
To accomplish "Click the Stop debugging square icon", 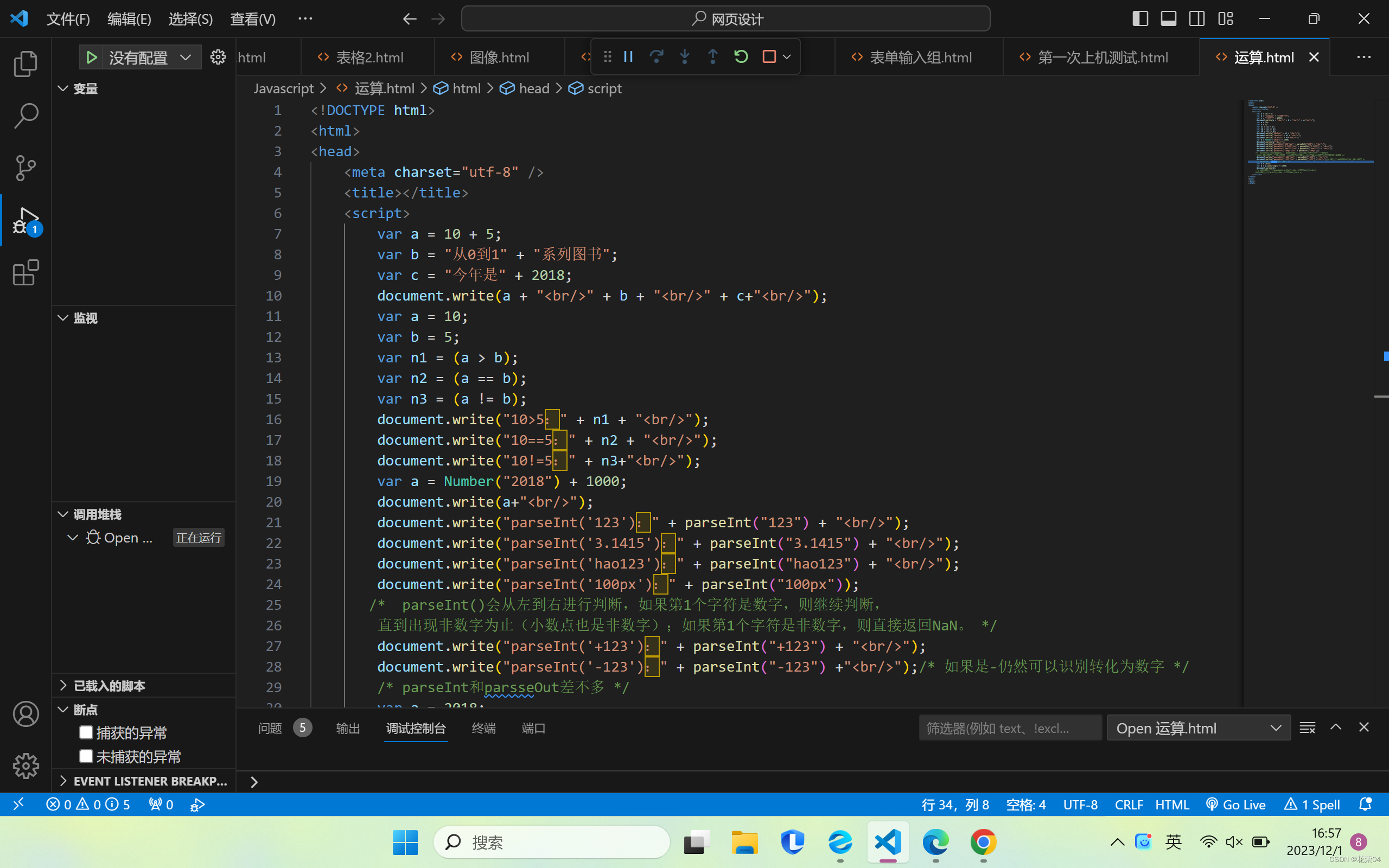I will pyautogui.click(x=769, y=56).
